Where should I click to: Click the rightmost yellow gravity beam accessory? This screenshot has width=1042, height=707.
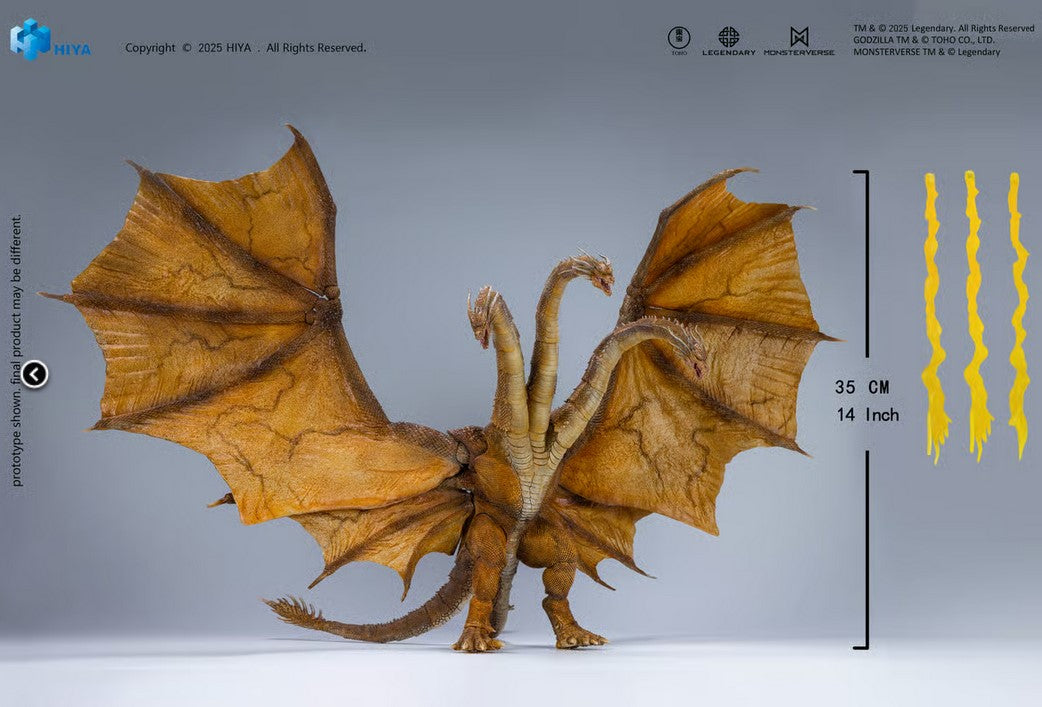[1018, 316]
